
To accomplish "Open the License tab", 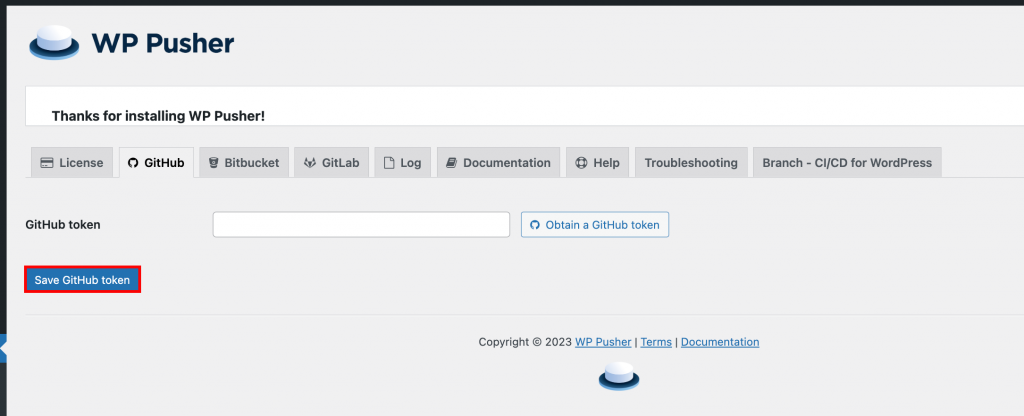I will click(72, 163).
